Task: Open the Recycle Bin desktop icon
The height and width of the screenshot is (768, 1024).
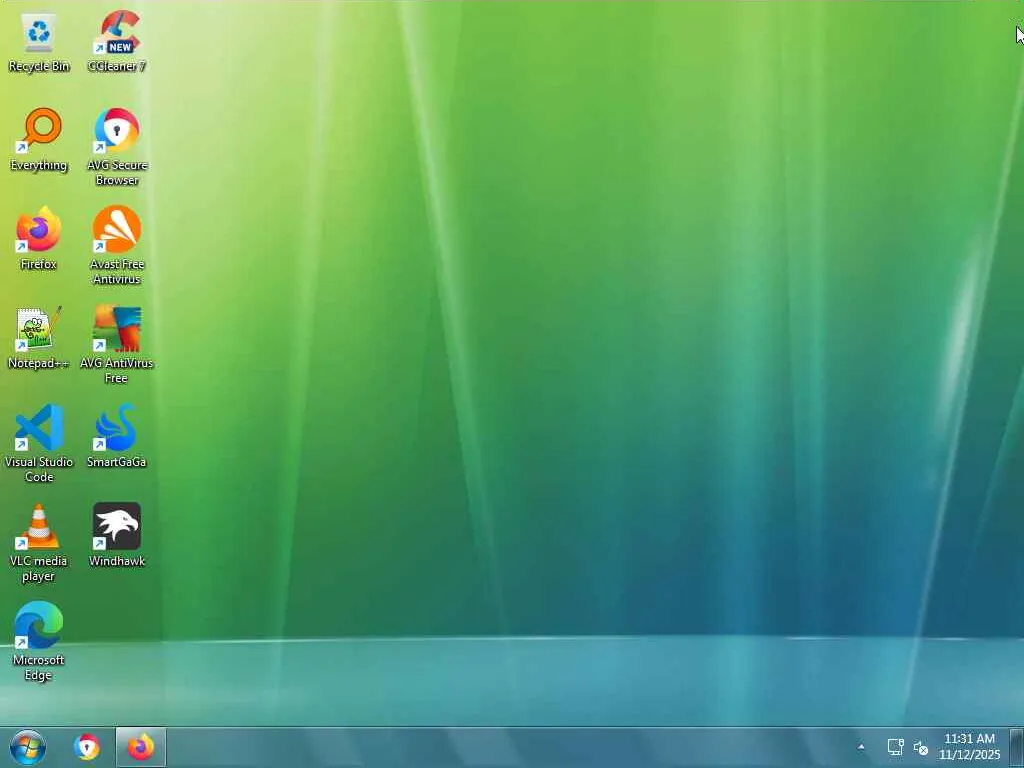Action: point(39,42)
